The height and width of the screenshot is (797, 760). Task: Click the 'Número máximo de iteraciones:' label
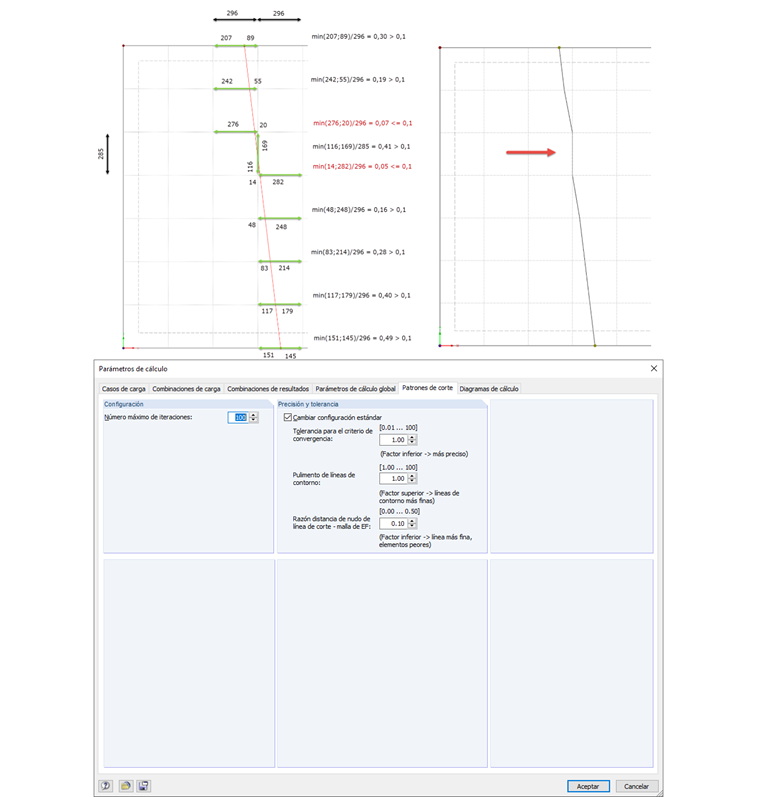148,417
